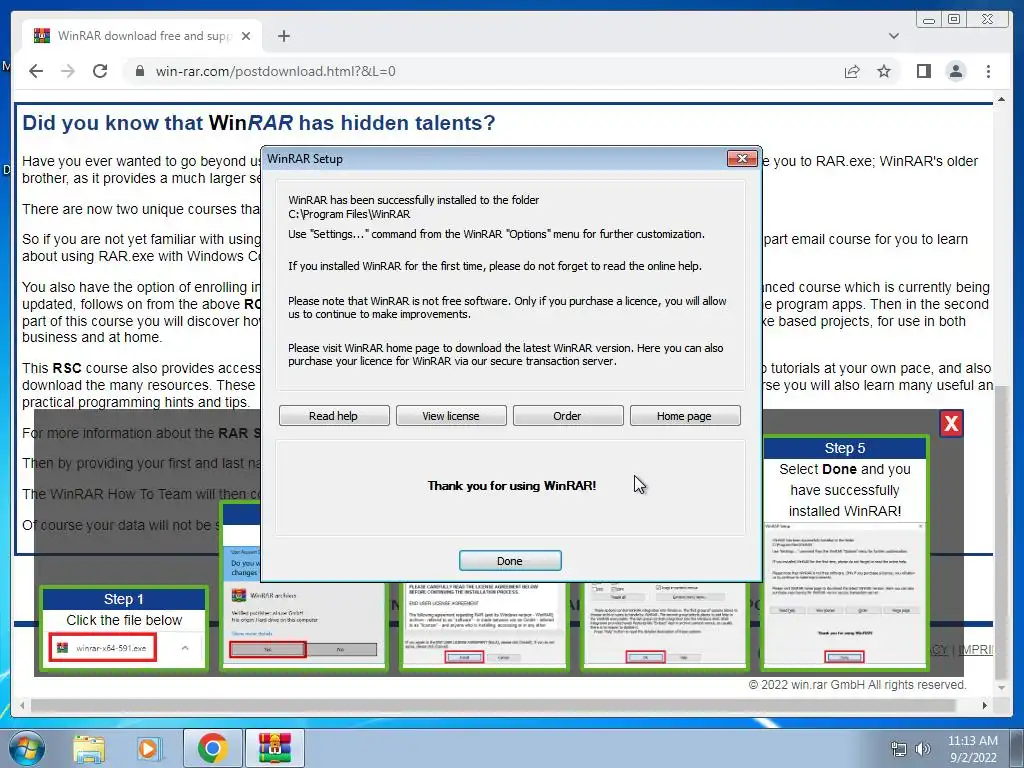Open the Windows Start menu
This screenshot has width=1024, height=768.
[25, 748]
